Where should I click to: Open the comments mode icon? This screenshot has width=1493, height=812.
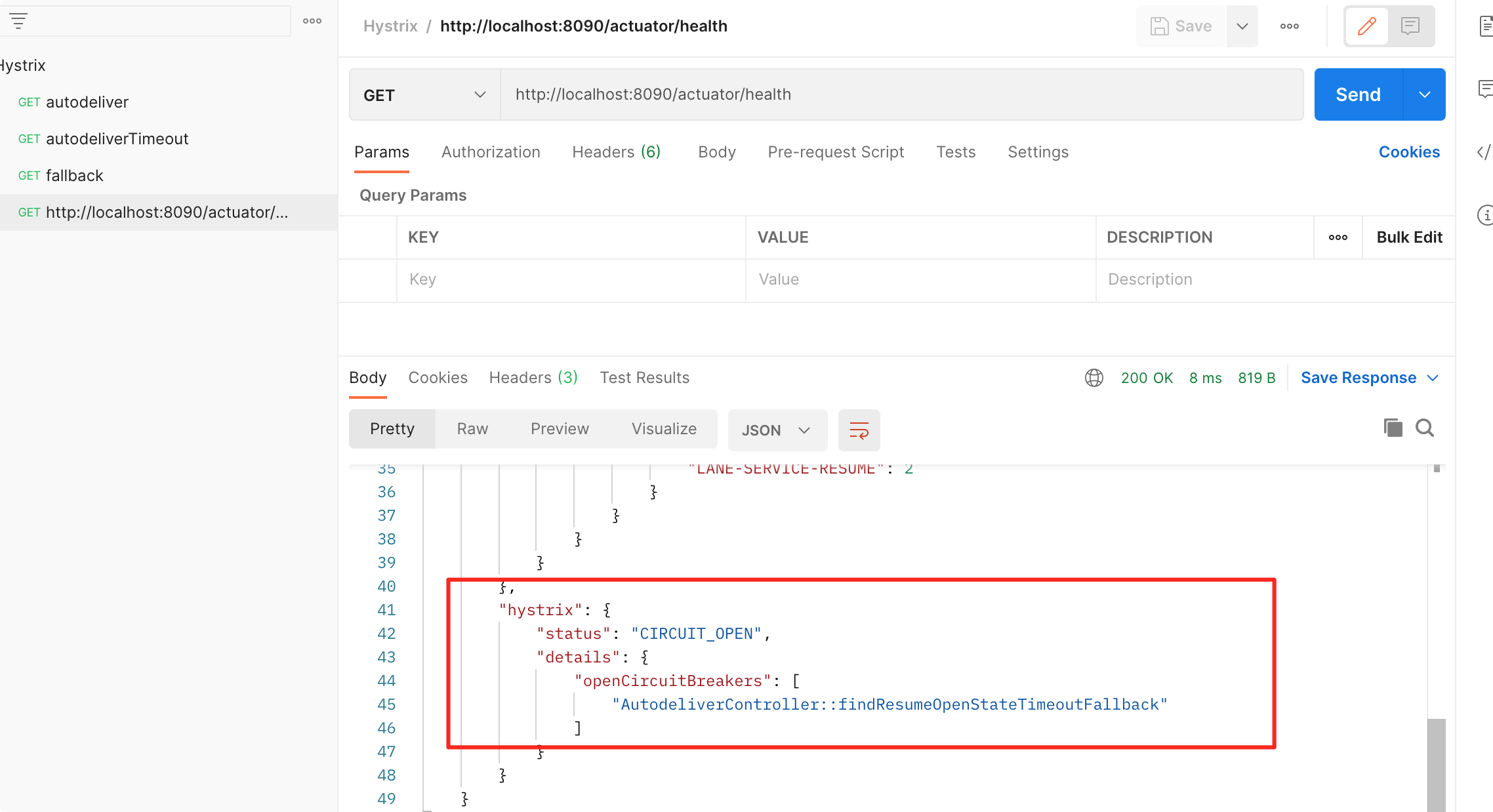pos(1410,26)
